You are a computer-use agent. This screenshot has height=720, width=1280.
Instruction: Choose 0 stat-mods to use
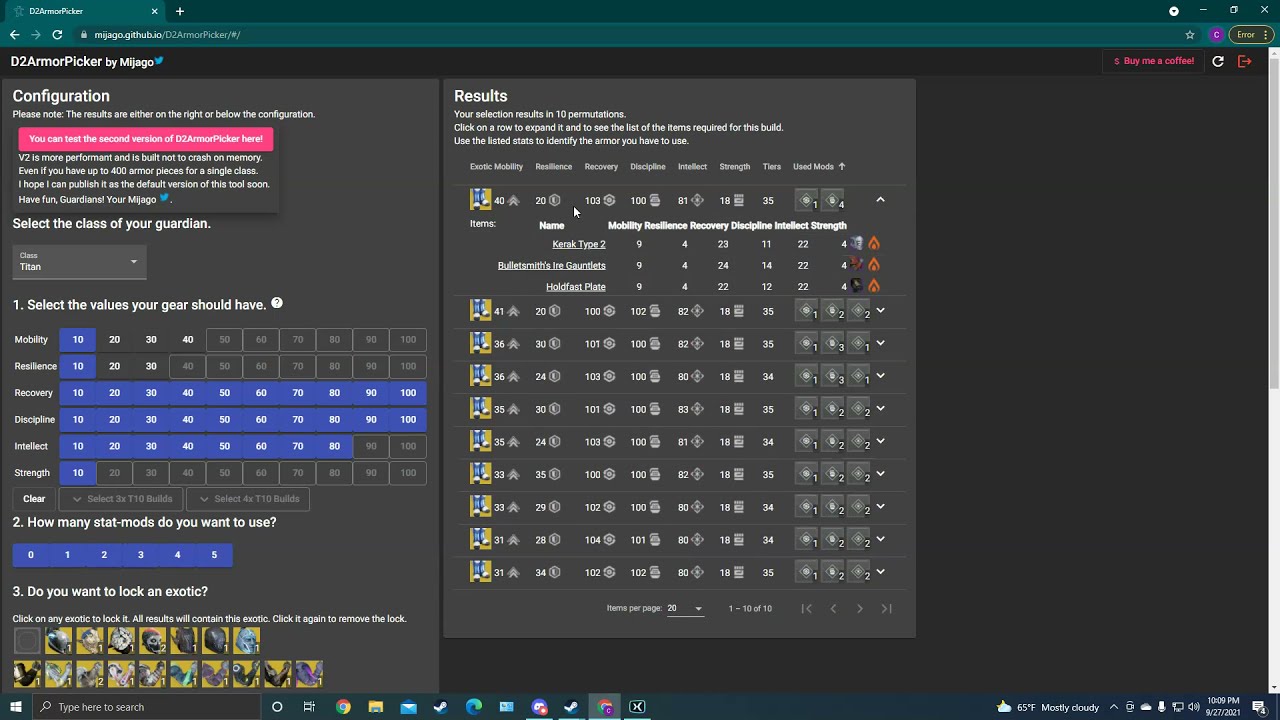(31, 555)
